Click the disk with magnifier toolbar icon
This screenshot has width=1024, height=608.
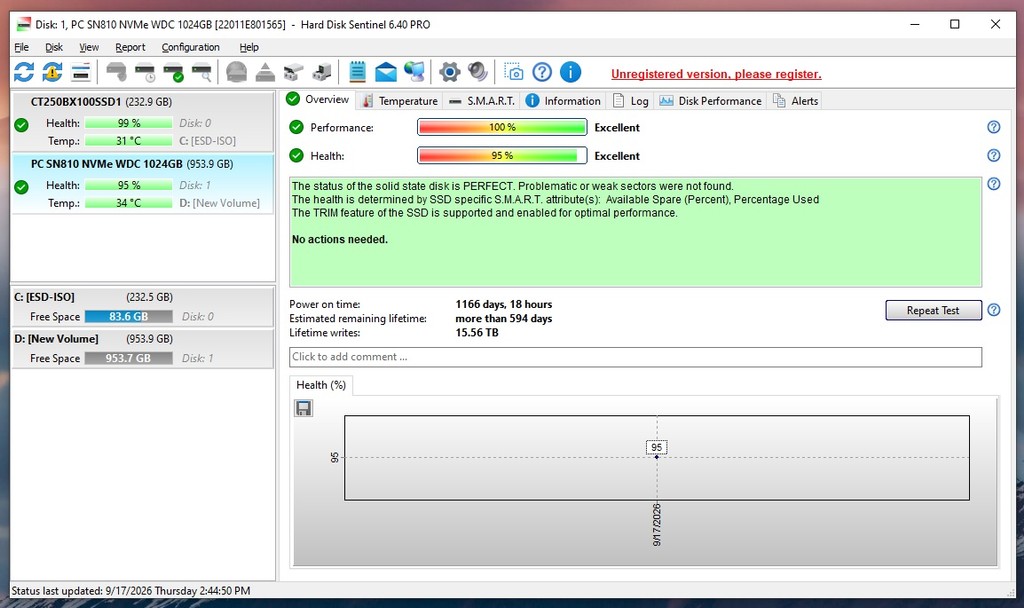click(202, 72)
